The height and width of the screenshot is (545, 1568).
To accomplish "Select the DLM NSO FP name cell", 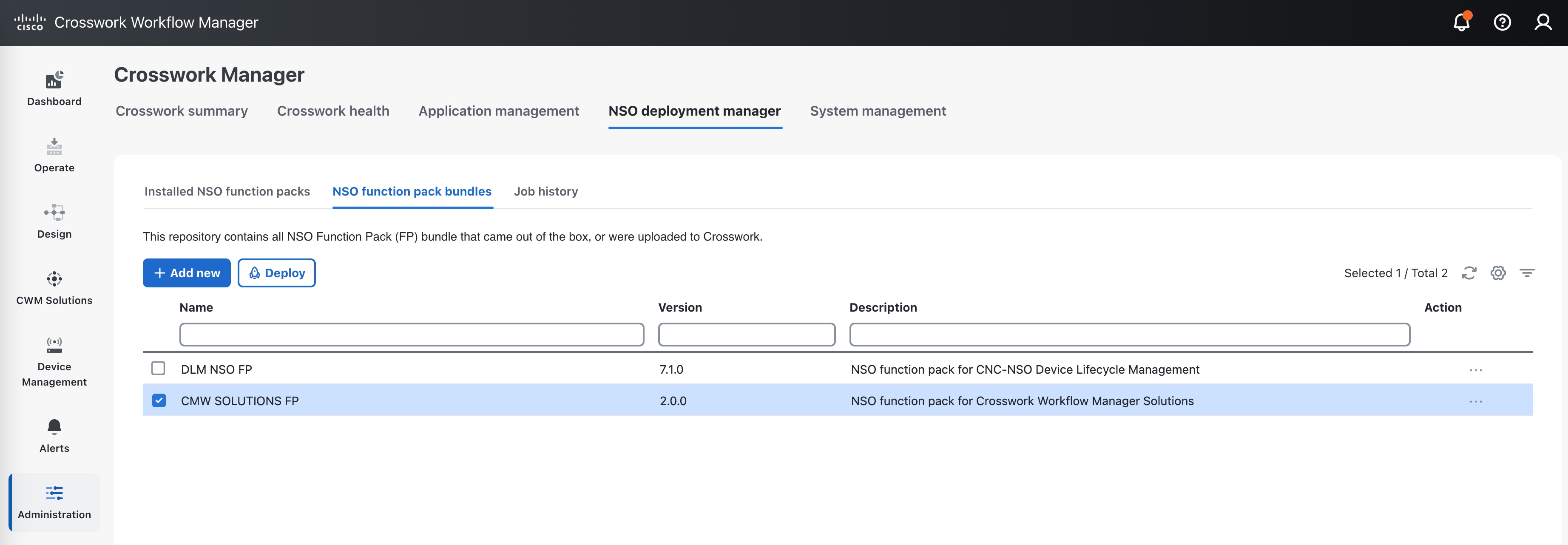I will [x=217, y=369].
